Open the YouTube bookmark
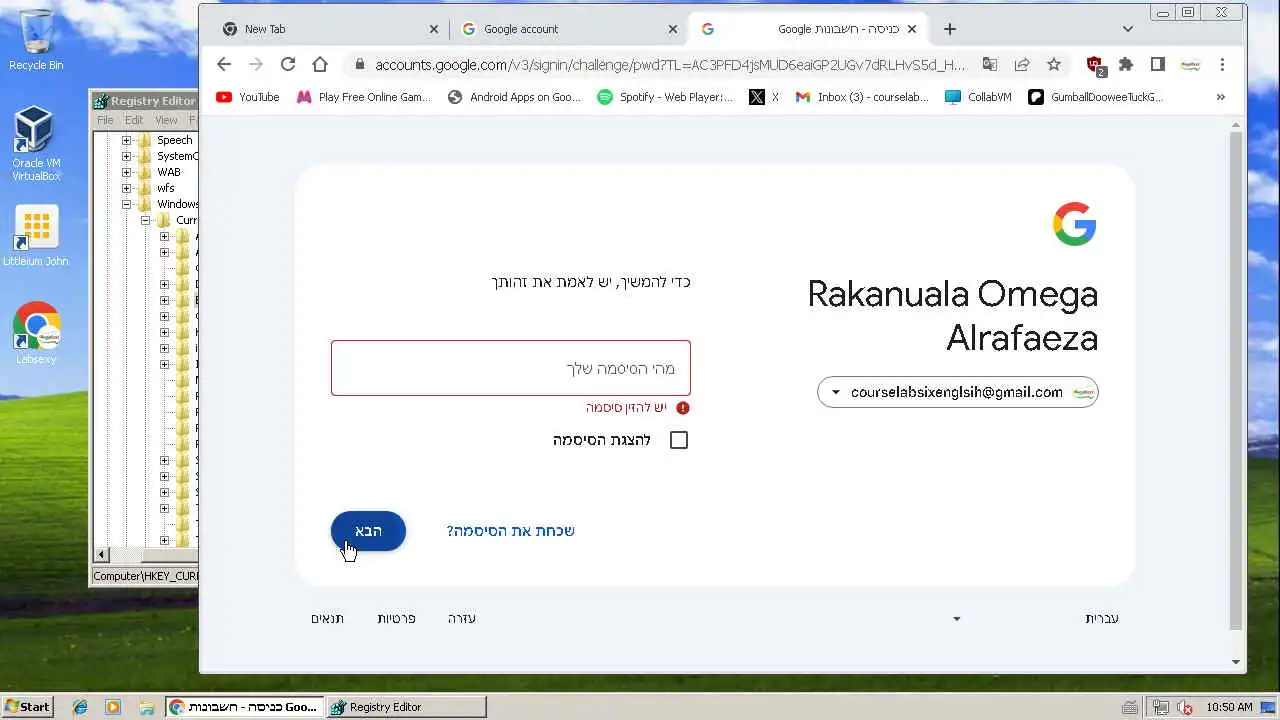 [x=248, y=97]
